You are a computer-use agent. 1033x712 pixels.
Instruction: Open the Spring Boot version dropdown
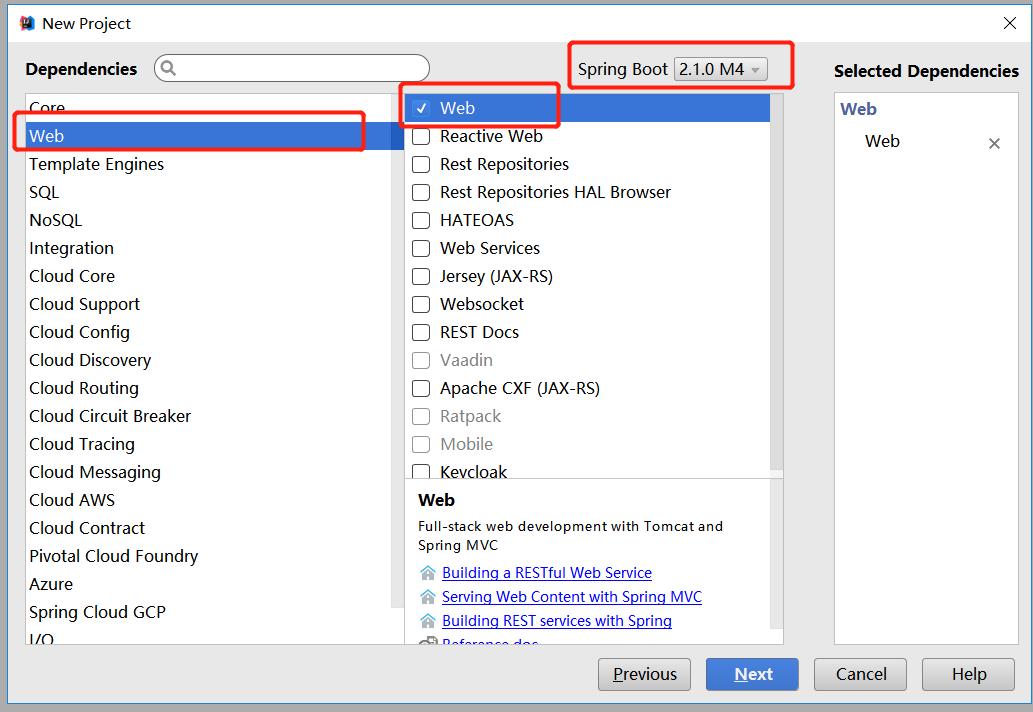[x=721, y=69]
